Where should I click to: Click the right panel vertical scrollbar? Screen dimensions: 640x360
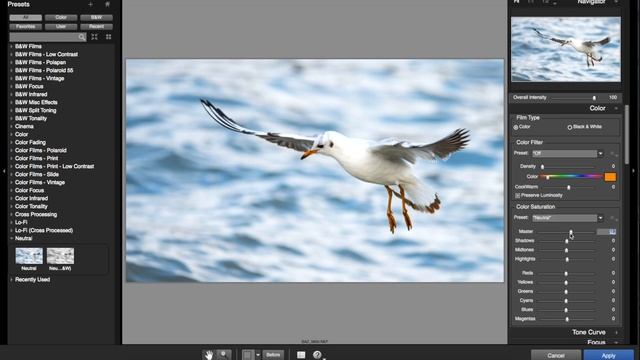click(x=627, y=135)
